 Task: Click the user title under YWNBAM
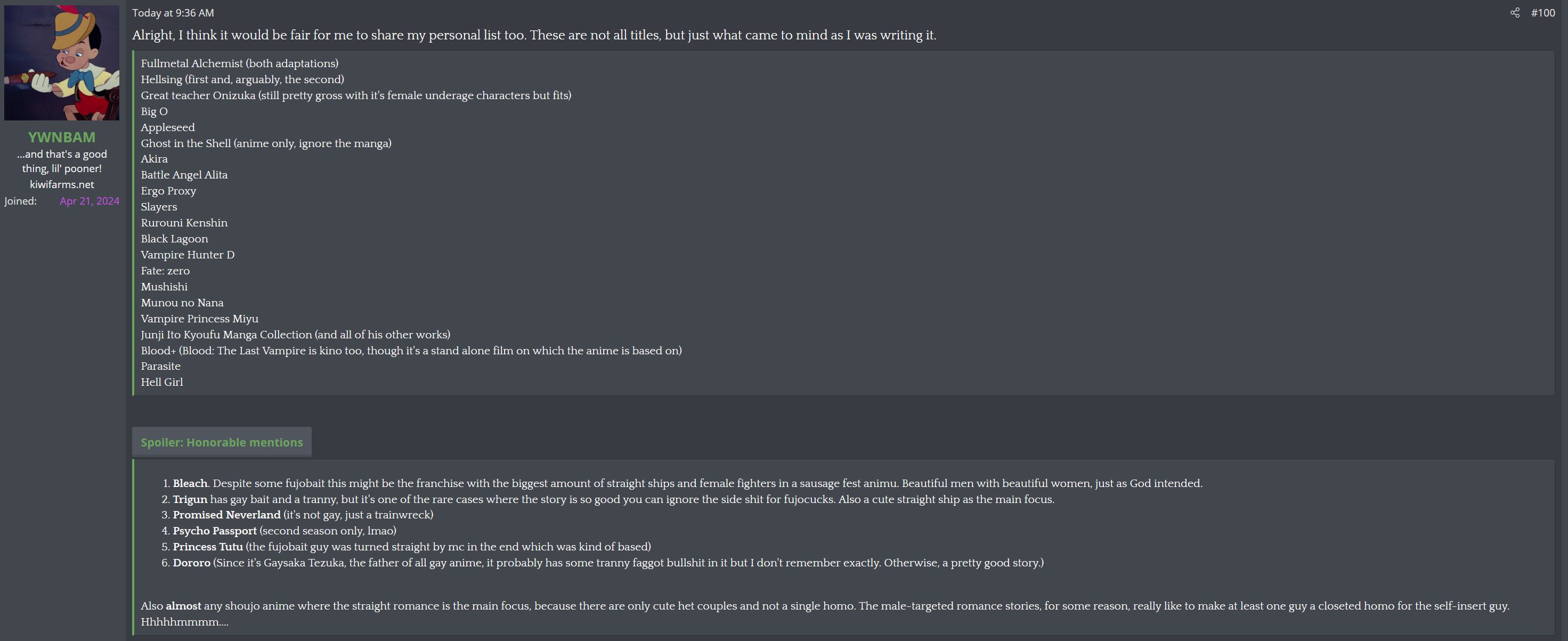[x=61, y=161]
